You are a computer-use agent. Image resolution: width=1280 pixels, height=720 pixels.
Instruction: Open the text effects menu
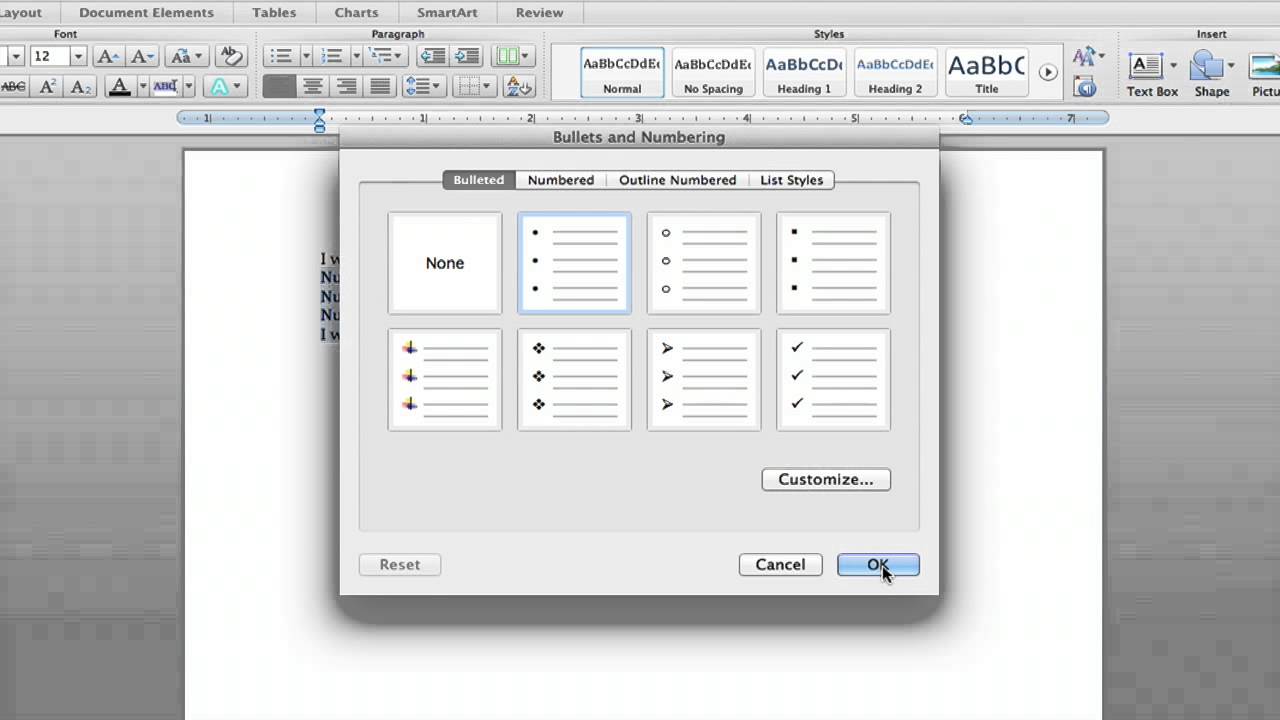[x=225, y=87]
